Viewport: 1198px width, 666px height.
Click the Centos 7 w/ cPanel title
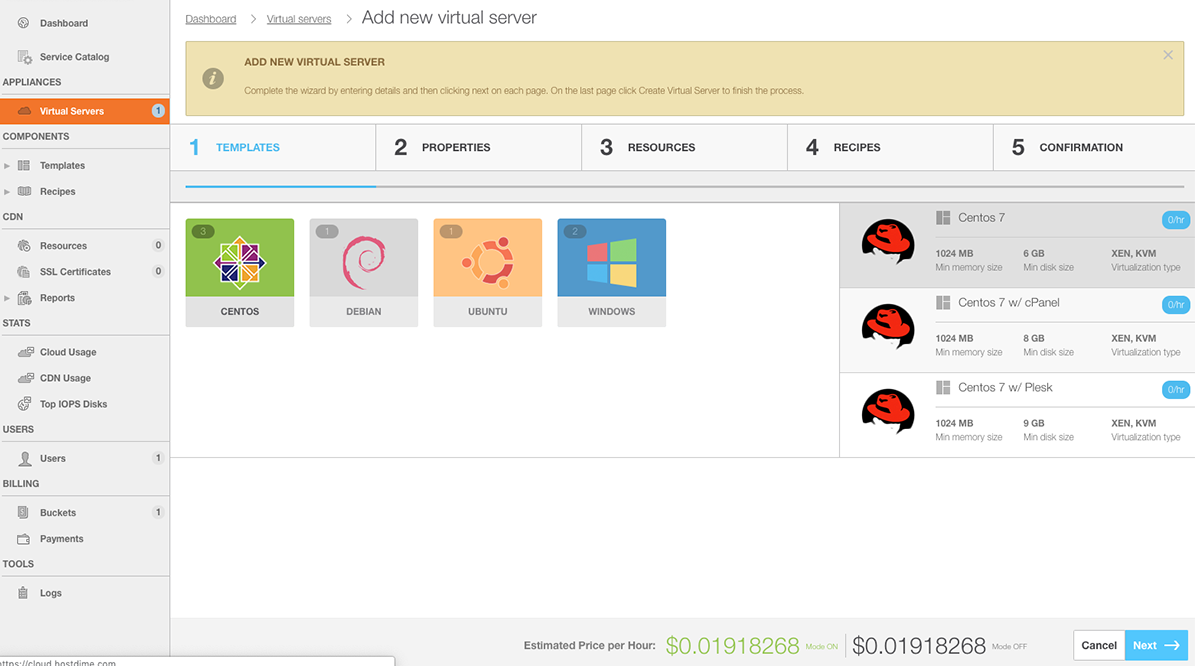(x=1009, y=302)
